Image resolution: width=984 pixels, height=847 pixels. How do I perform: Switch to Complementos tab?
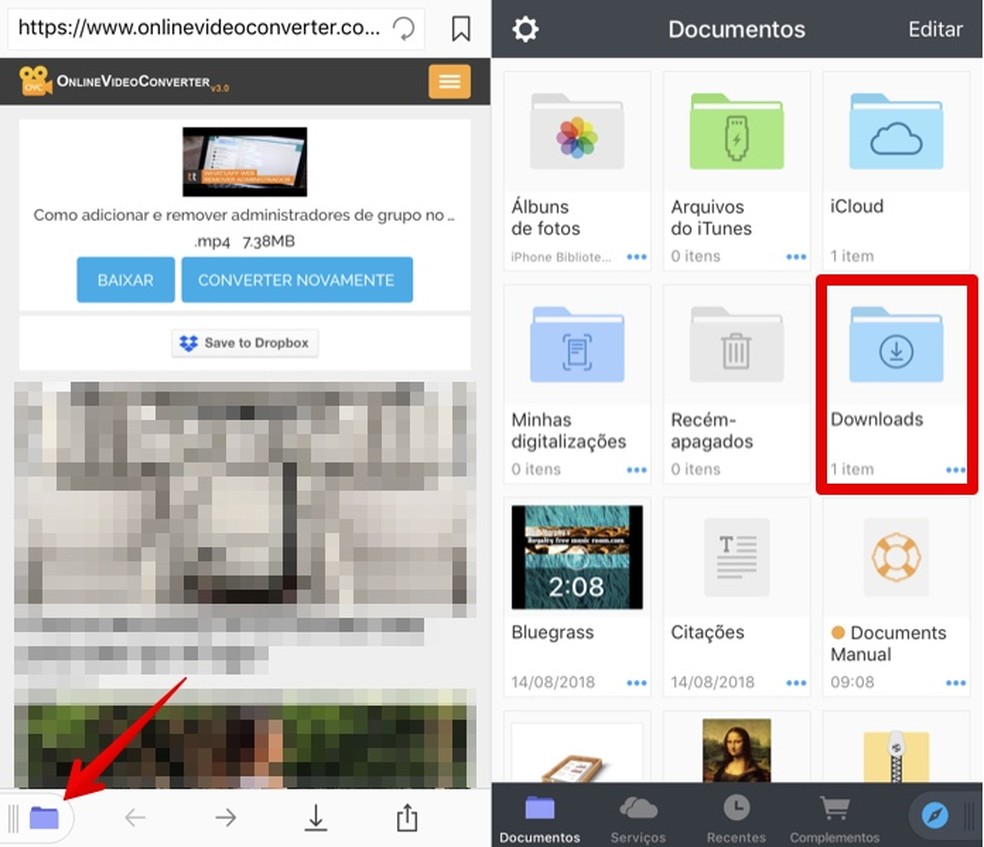tap(835, 818)
